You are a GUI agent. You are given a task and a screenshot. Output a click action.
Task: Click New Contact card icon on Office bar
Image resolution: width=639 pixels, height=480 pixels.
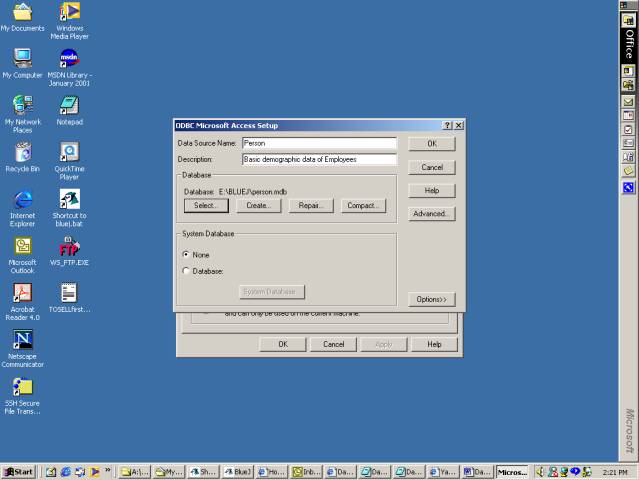point(628,143)
